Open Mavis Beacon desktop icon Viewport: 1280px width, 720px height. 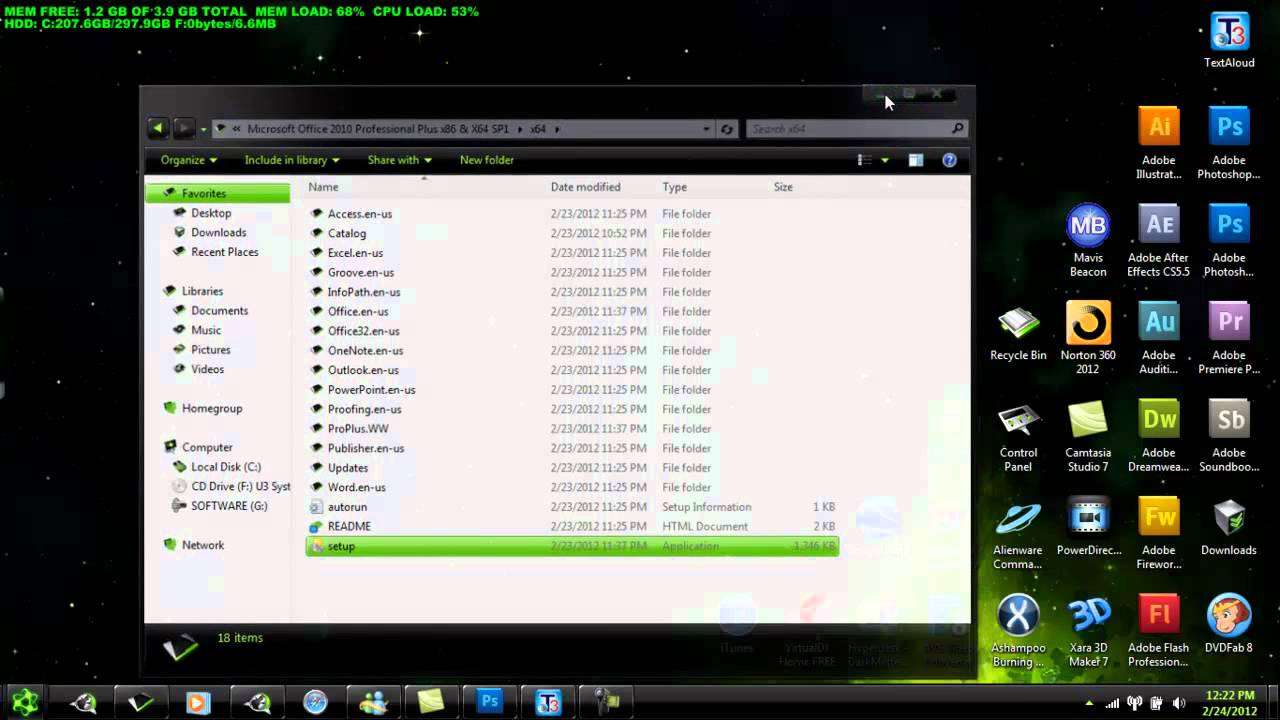tap(1088, 240)
